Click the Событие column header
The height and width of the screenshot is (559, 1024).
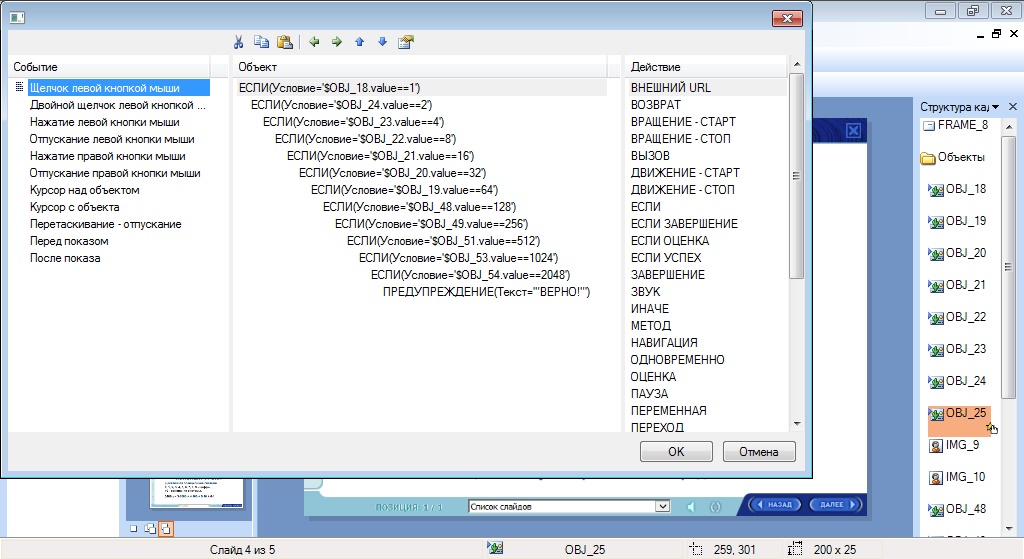[111, 67]
